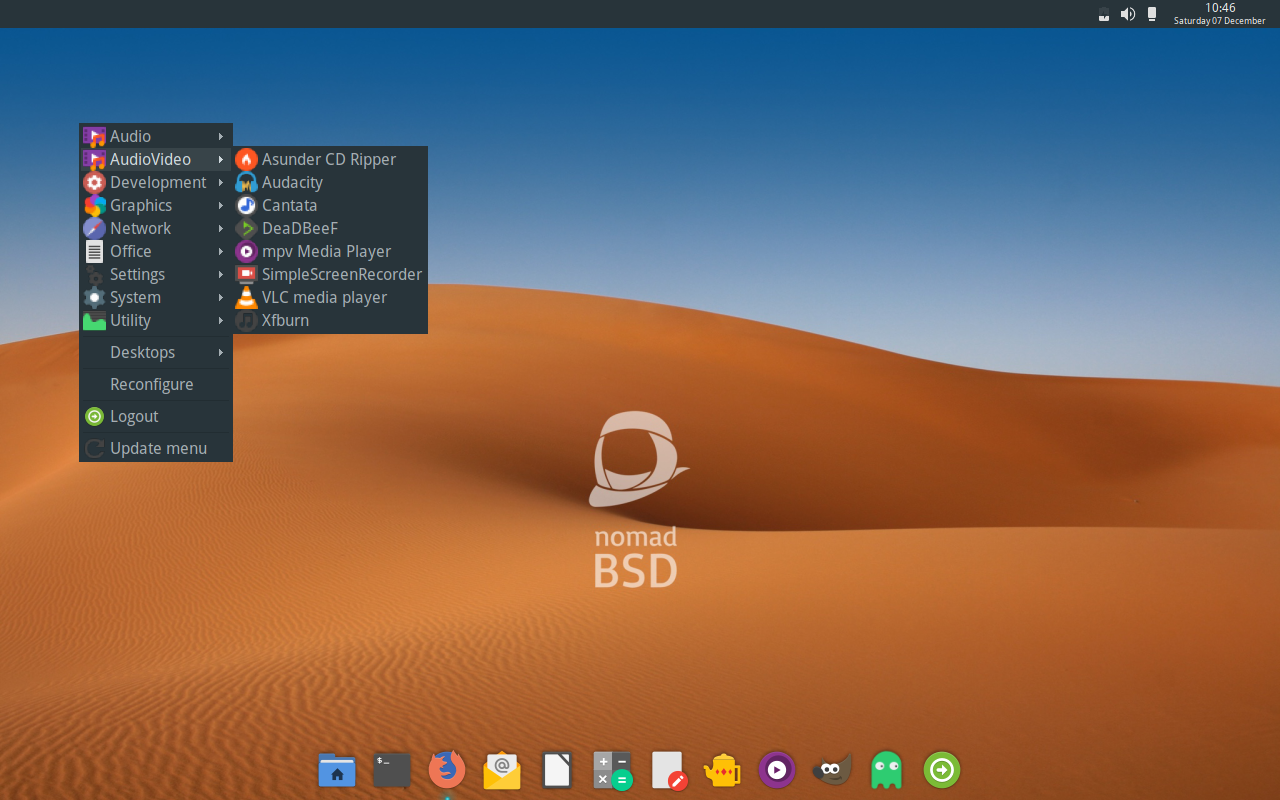The height and width of the screenshot is (800, 1280).
Task: Open Firefox from the dock
Action: 446,770
